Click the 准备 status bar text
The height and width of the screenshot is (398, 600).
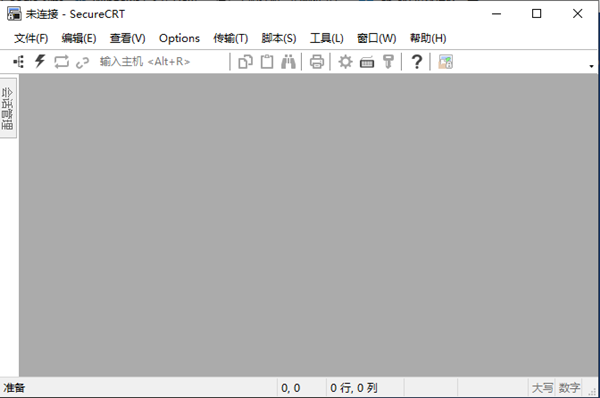pyautogui.click(x=14, y=388)
